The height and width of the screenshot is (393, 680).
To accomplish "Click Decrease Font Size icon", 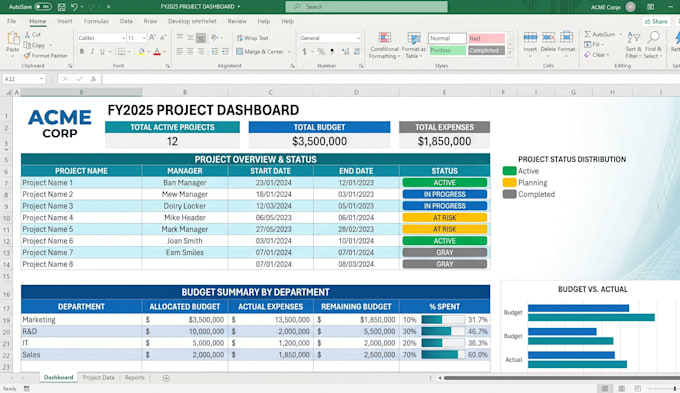I will pyautogui.click(x=163, y=38).
